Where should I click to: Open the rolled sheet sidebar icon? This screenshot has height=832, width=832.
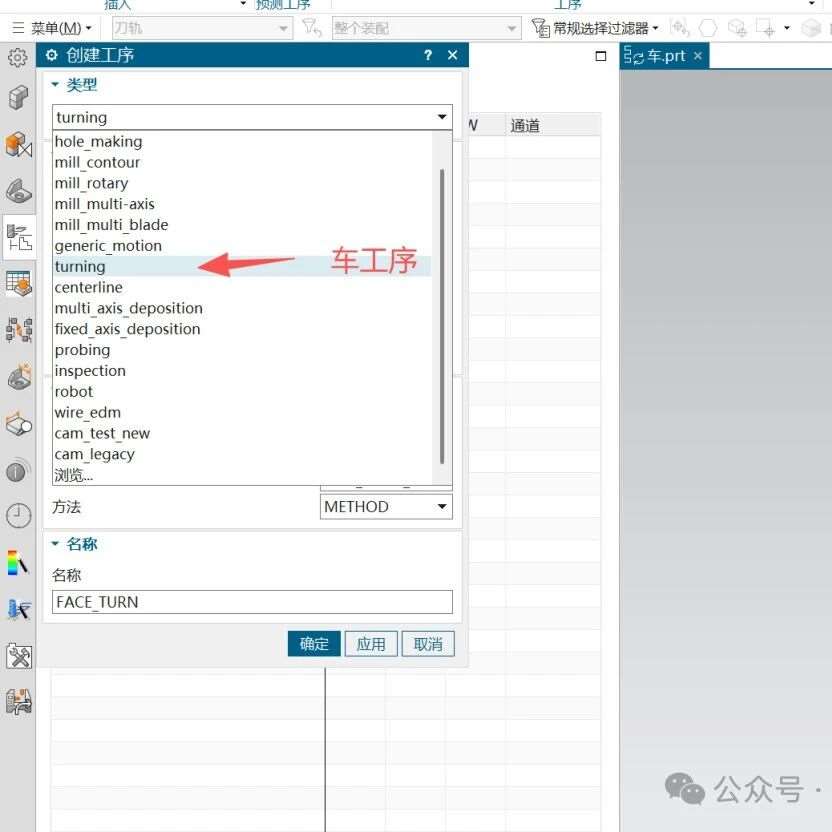click(19, 423)
